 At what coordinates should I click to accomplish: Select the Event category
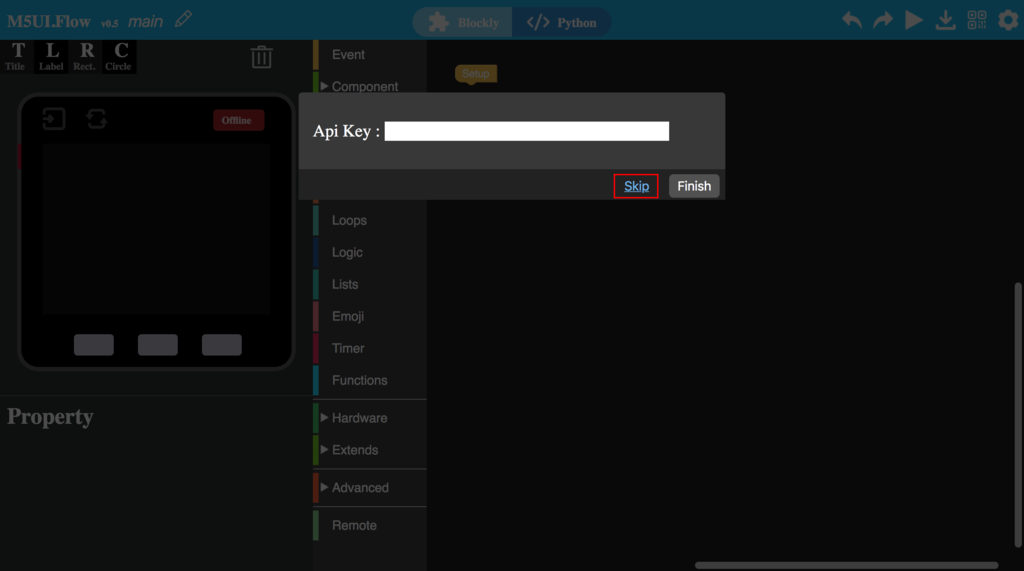click(x=370, y=55)
